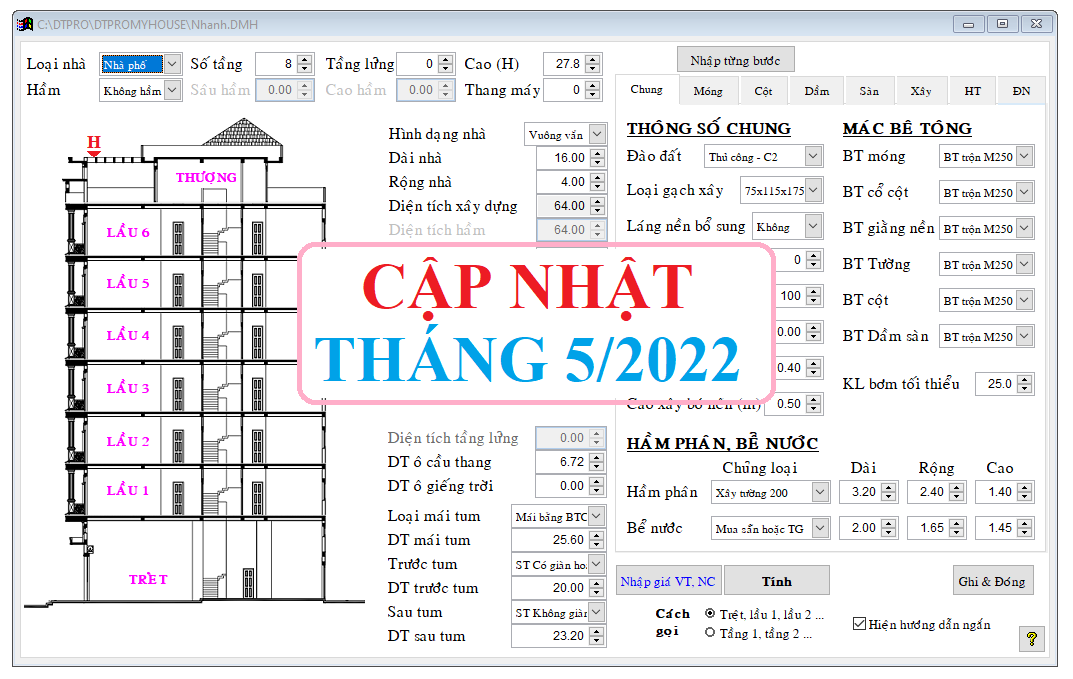This screenshot has height=679, width=1073.
Task: Toggle the Hiện hướng dẫn ngắn checkbox
Action: click(859, 624)
